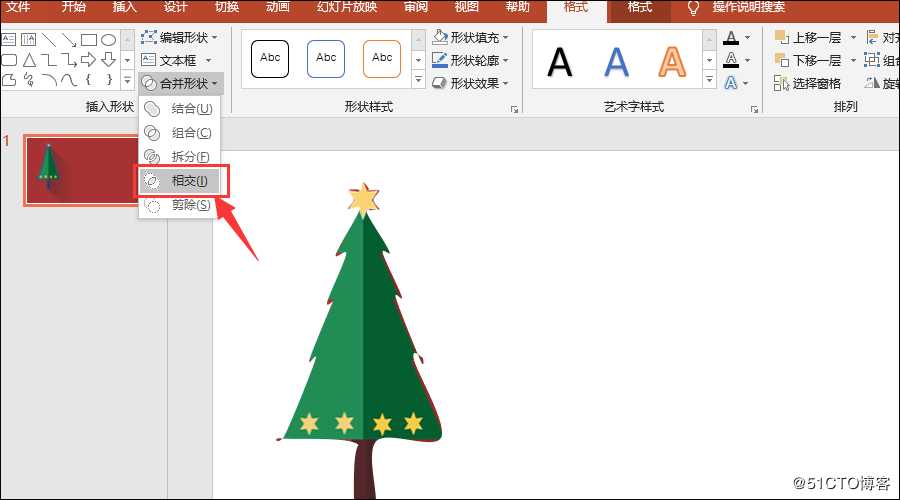
Task: Select the down block arrow shape
Action: tap(108, 60)
